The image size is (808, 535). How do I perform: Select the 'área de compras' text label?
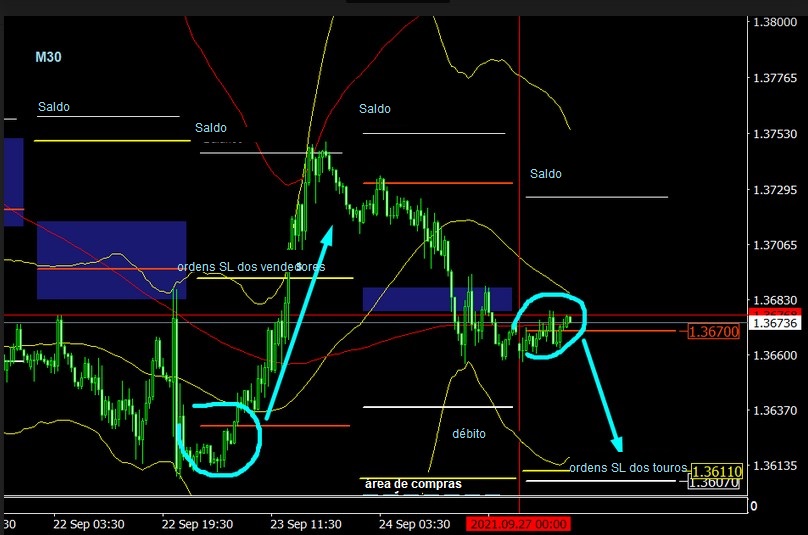[x=413, y=484]
